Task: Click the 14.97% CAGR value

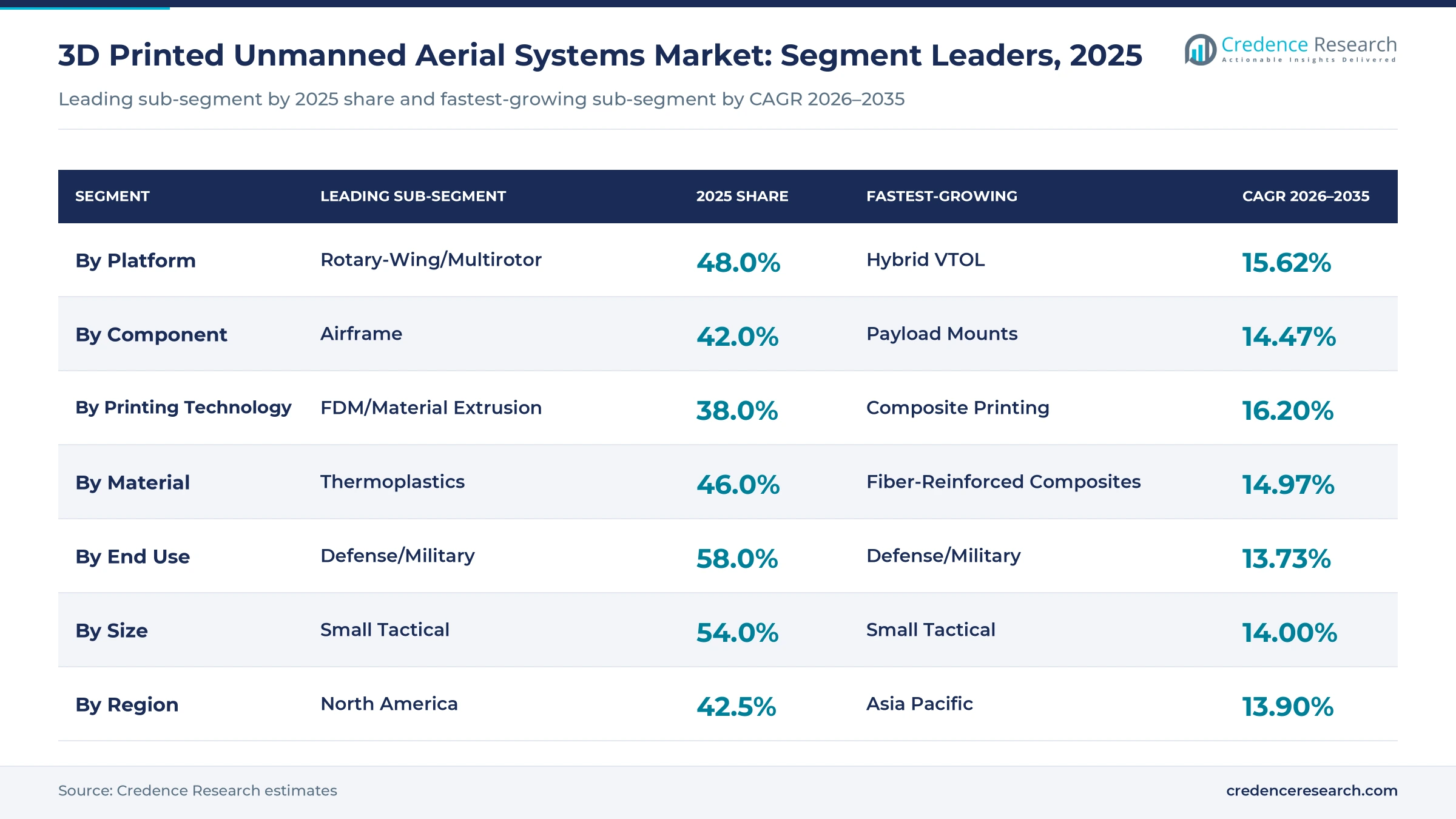Action: coord(1288,485)
